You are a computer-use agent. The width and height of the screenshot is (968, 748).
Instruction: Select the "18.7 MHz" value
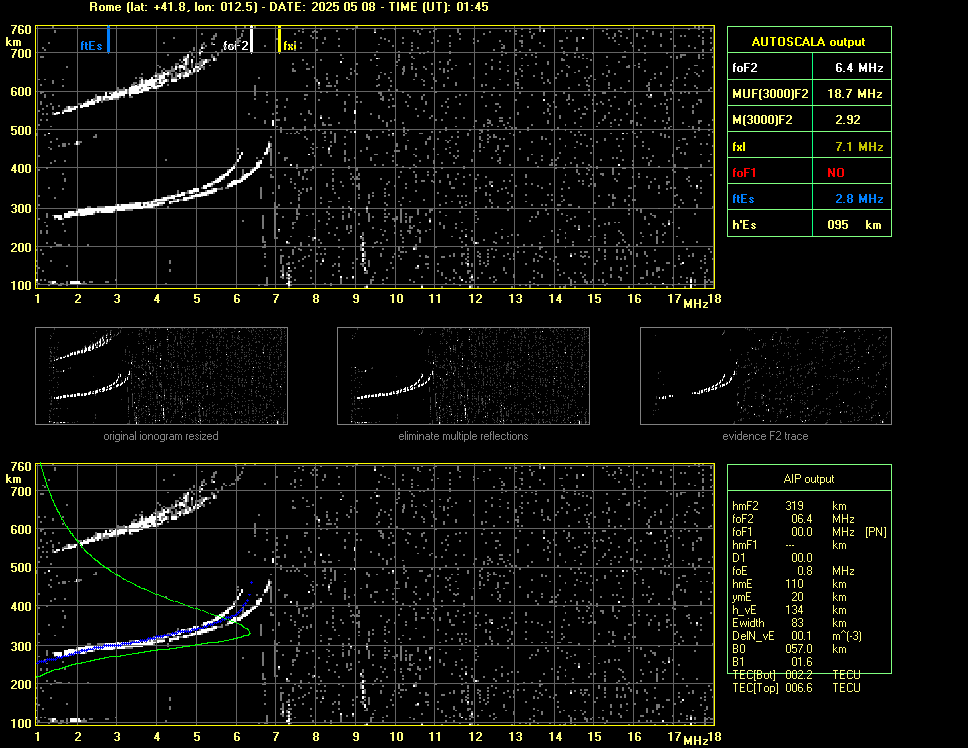[x=854, y=94]
